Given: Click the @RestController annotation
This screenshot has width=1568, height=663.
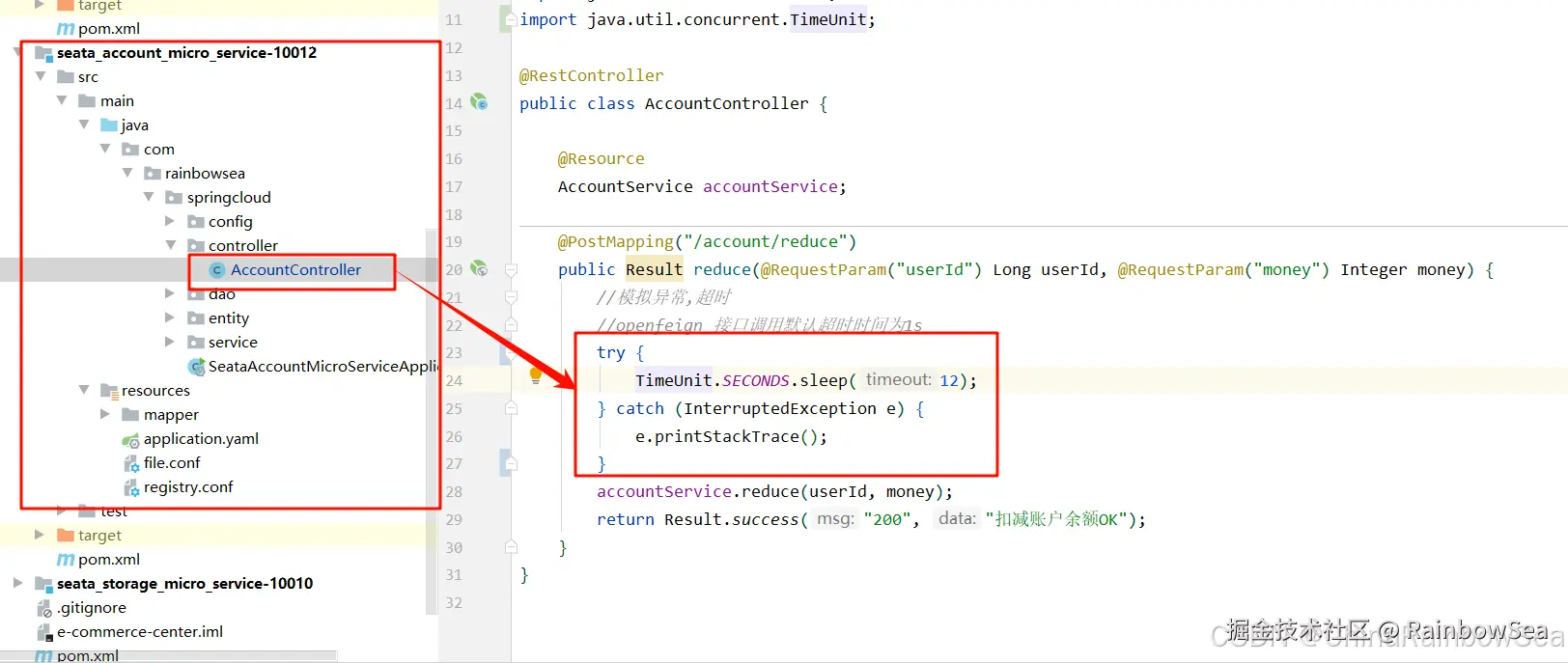Looking at the screenshot, I should point(592,75).
